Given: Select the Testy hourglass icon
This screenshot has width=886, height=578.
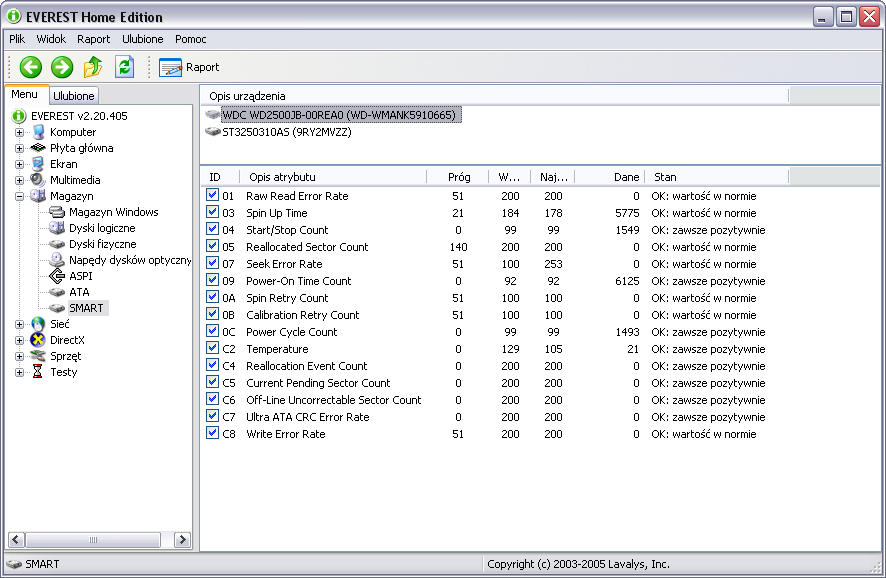Looking at the screenshot, I should (38, 372).
